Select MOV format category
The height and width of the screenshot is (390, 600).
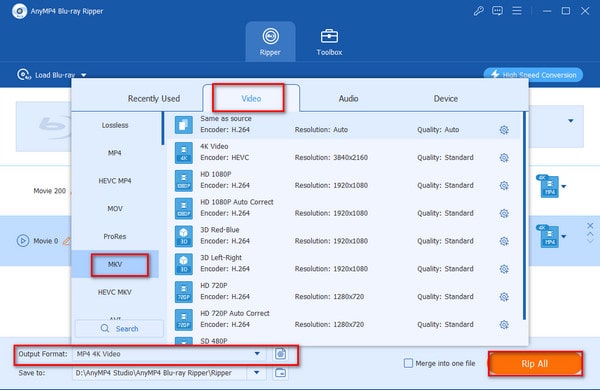click(115, 209)
